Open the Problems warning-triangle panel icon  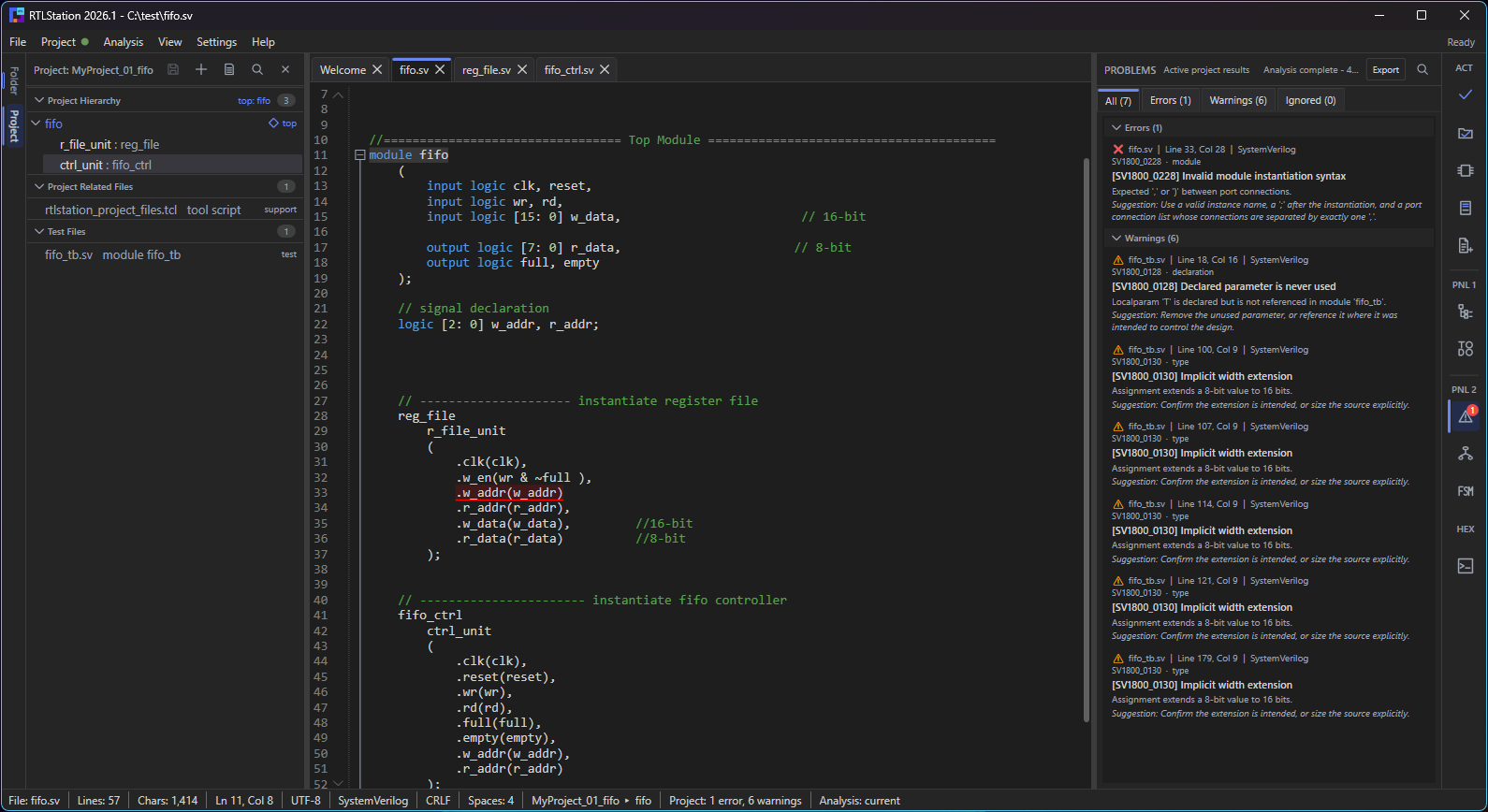click(1466, 416)
